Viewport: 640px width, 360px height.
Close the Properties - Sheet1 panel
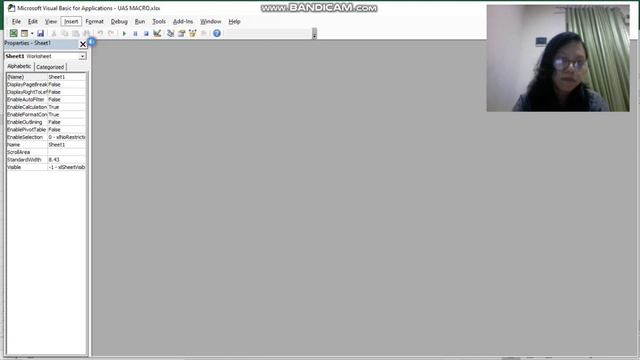pos(83,44)
